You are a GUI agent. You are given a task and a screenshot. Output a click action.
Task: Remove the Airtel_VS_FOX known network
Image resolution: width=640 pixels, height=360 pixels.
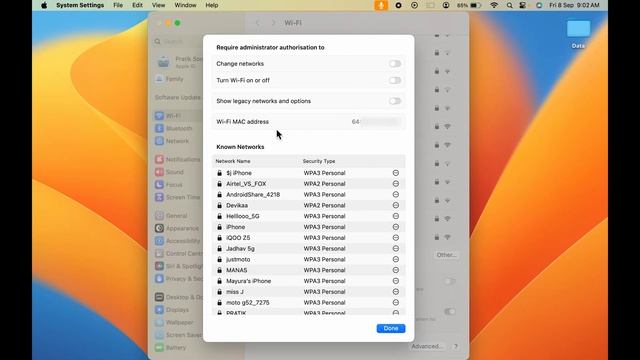396,184
